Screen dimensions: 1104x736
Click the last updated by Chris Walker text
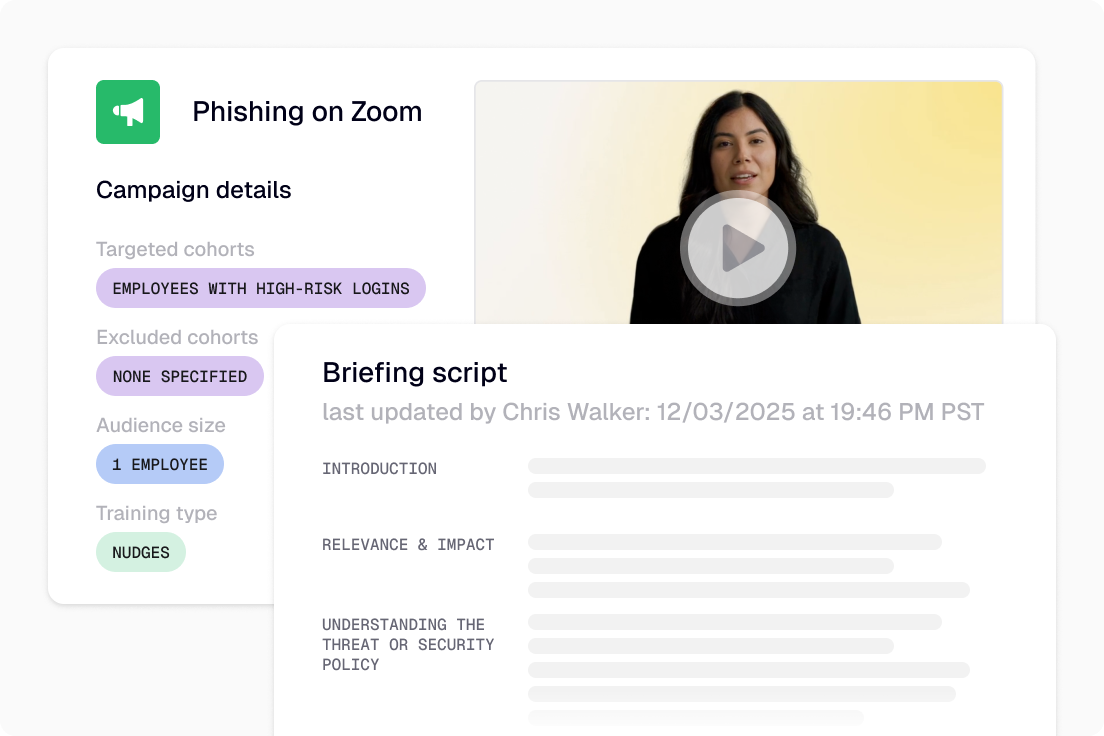pyautogui.click(x=653, y=411)
